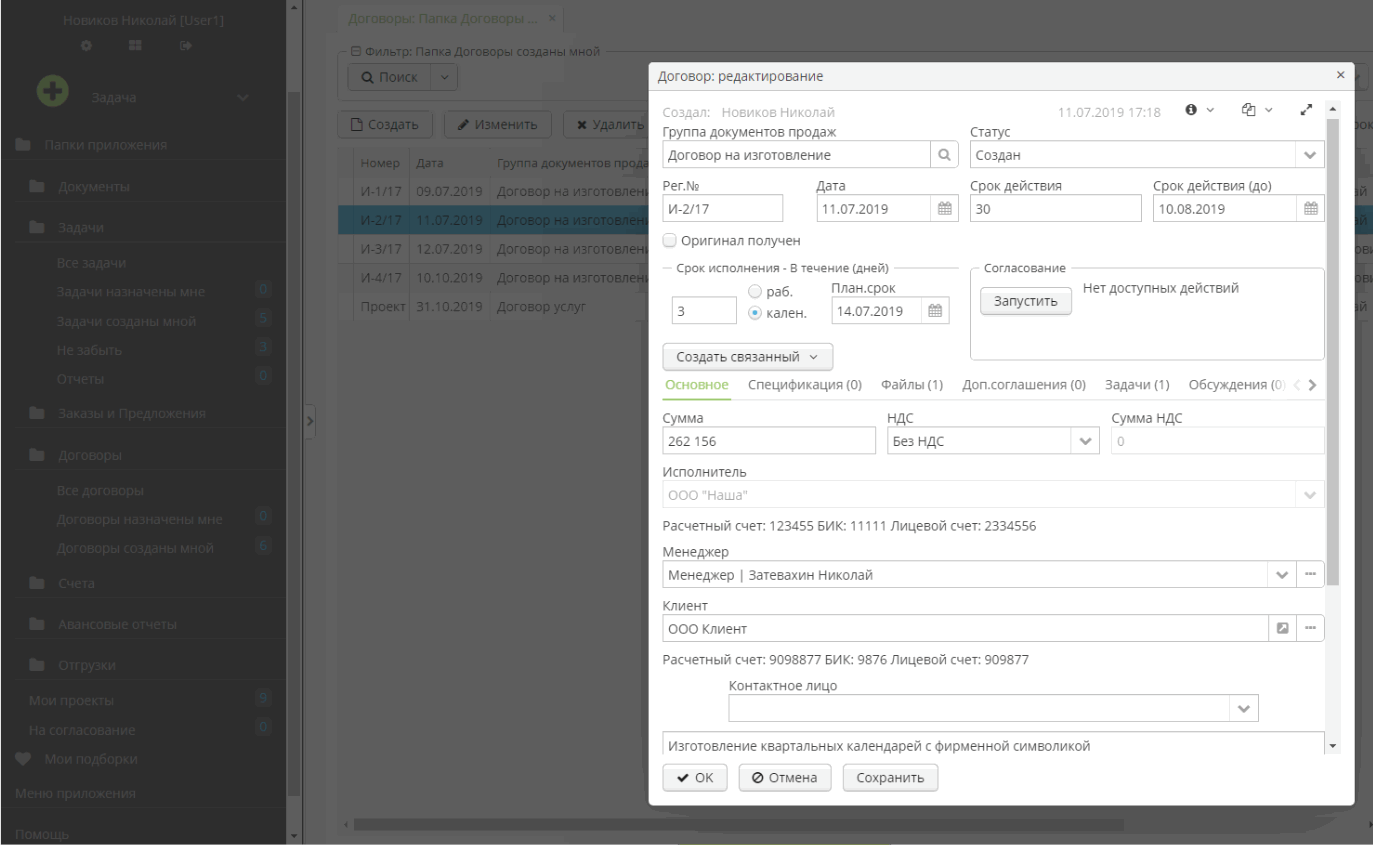This screenshot has width=1373, height=845.
Task: Select the кален. radio button
Action: [756, 311]
